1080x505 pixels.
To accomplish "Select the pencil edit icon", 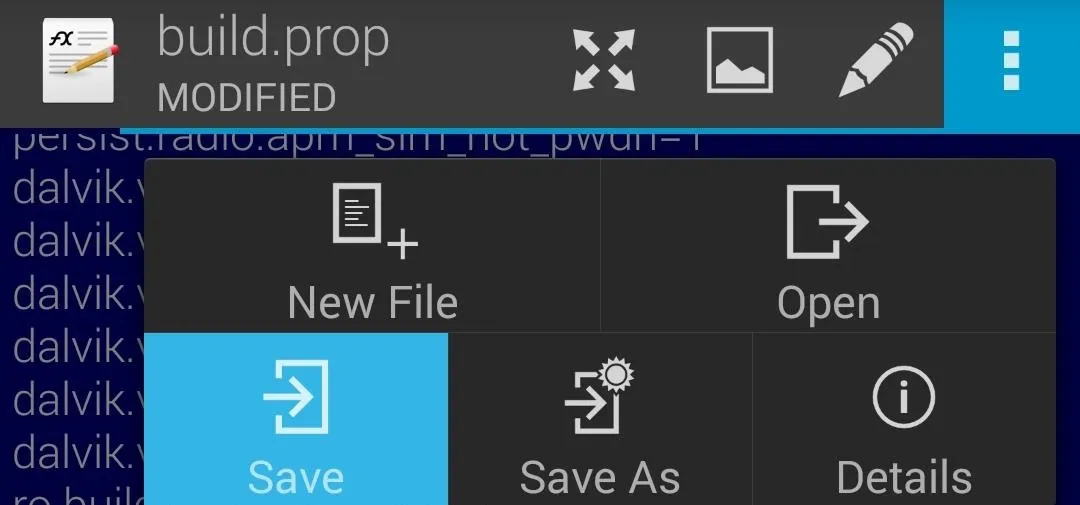I will 876,59.
